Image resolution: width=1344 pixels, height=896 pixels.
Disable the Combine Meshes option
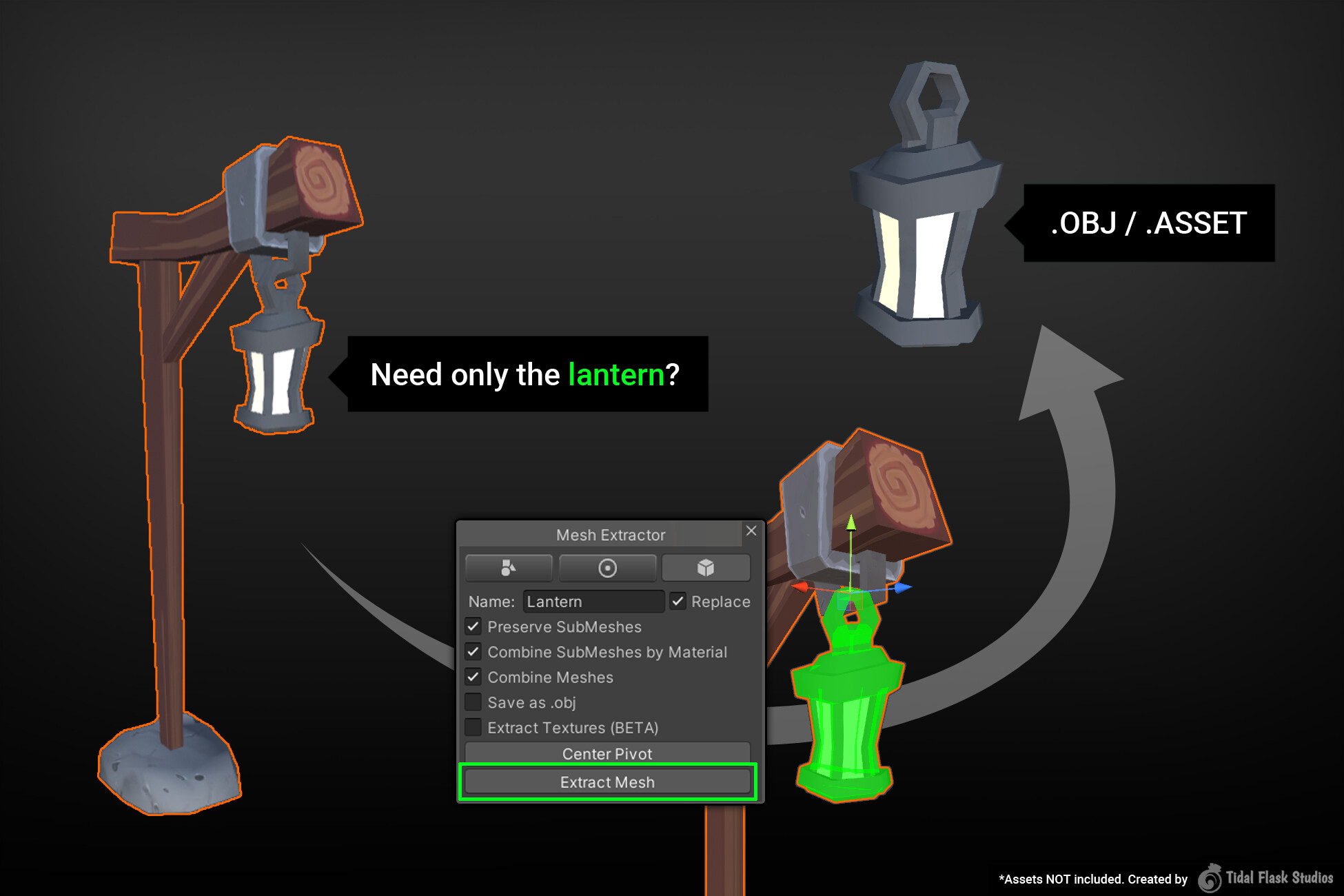point(473,678)
